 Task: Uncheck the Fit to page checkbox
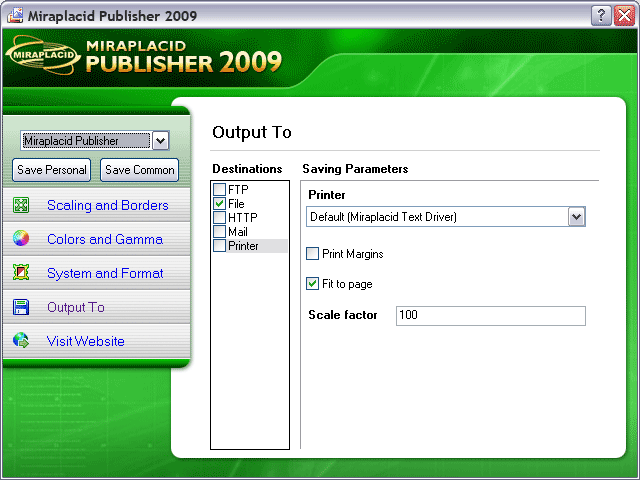313,283
